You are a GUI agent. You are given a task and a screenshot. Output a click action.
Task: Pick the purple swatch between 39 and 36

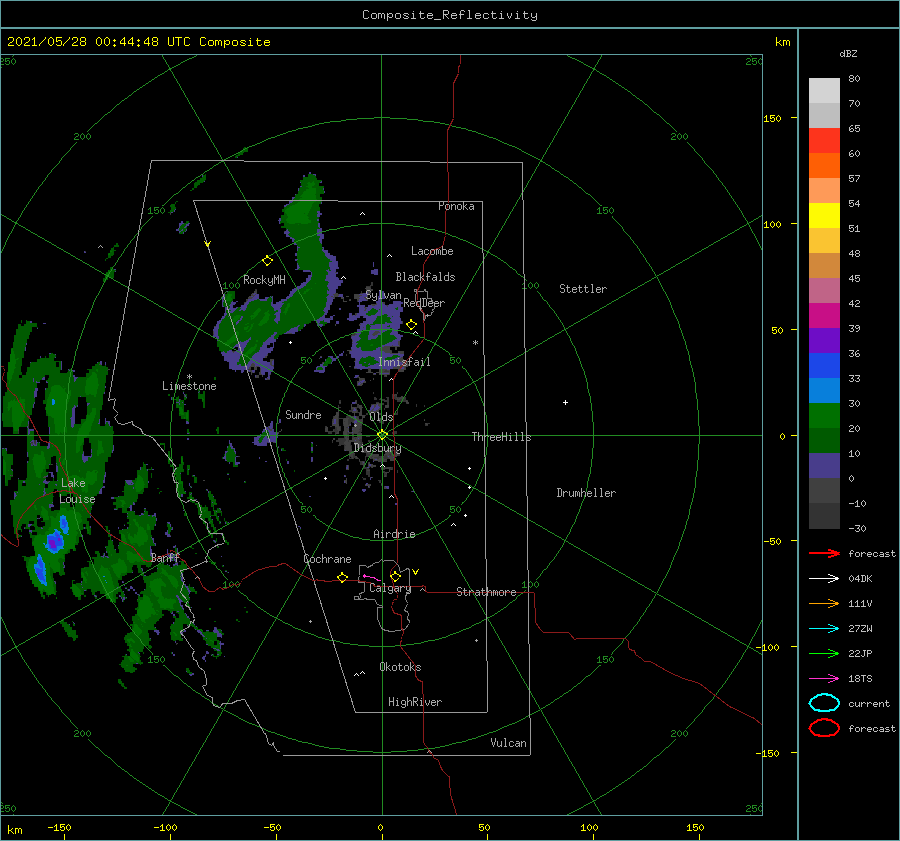(x=824, y=341)
